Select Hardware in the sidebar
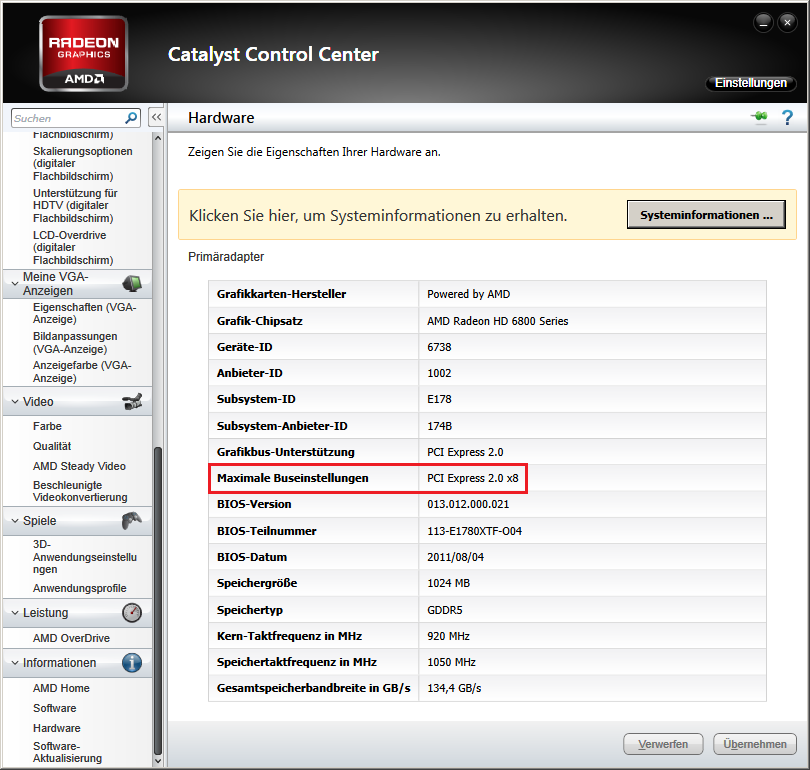 56,728
